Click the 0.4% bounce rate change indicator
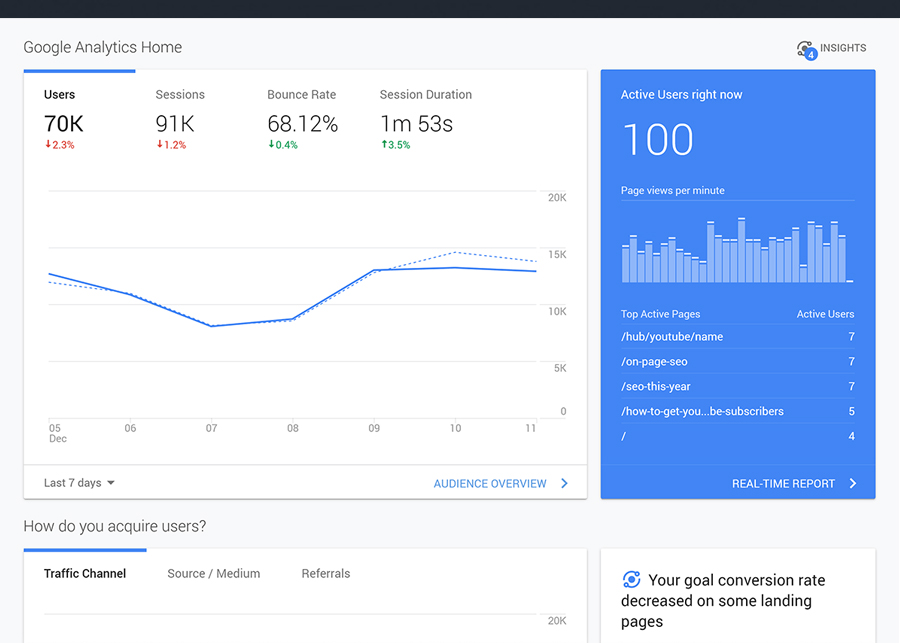 (x=283, y=145)
